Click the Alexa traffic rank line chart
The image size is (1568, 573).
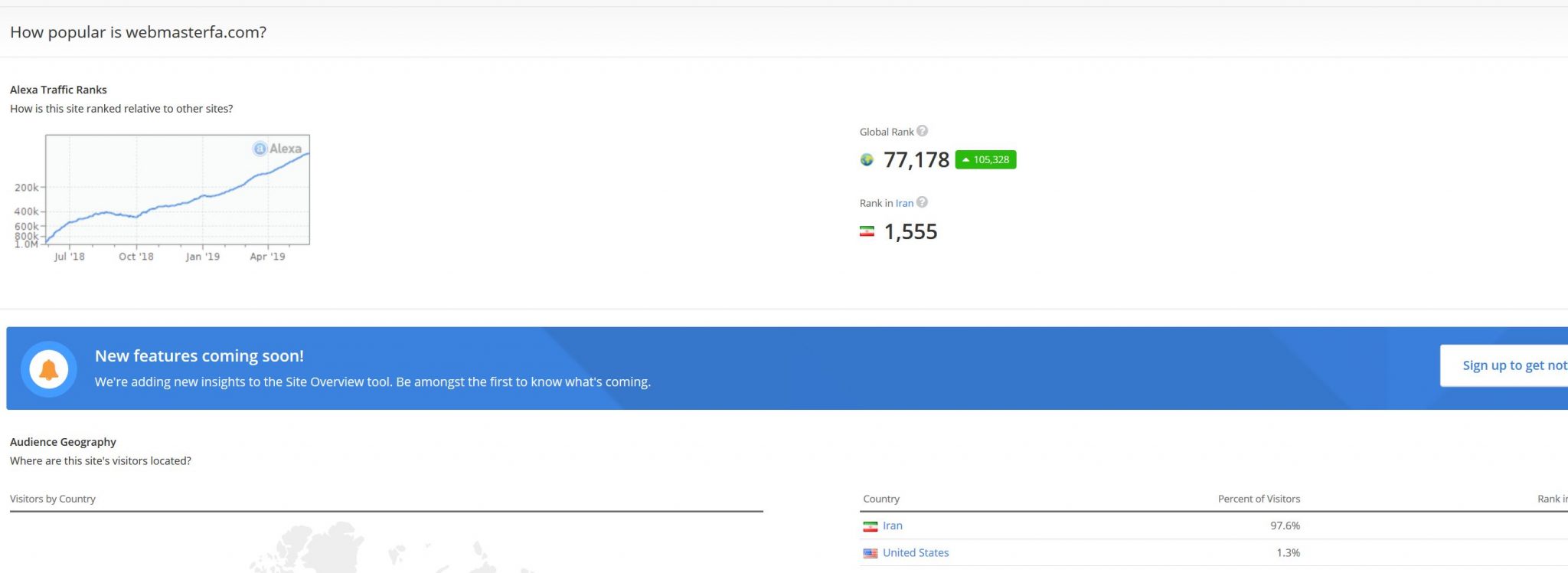(x=178, y=190)
